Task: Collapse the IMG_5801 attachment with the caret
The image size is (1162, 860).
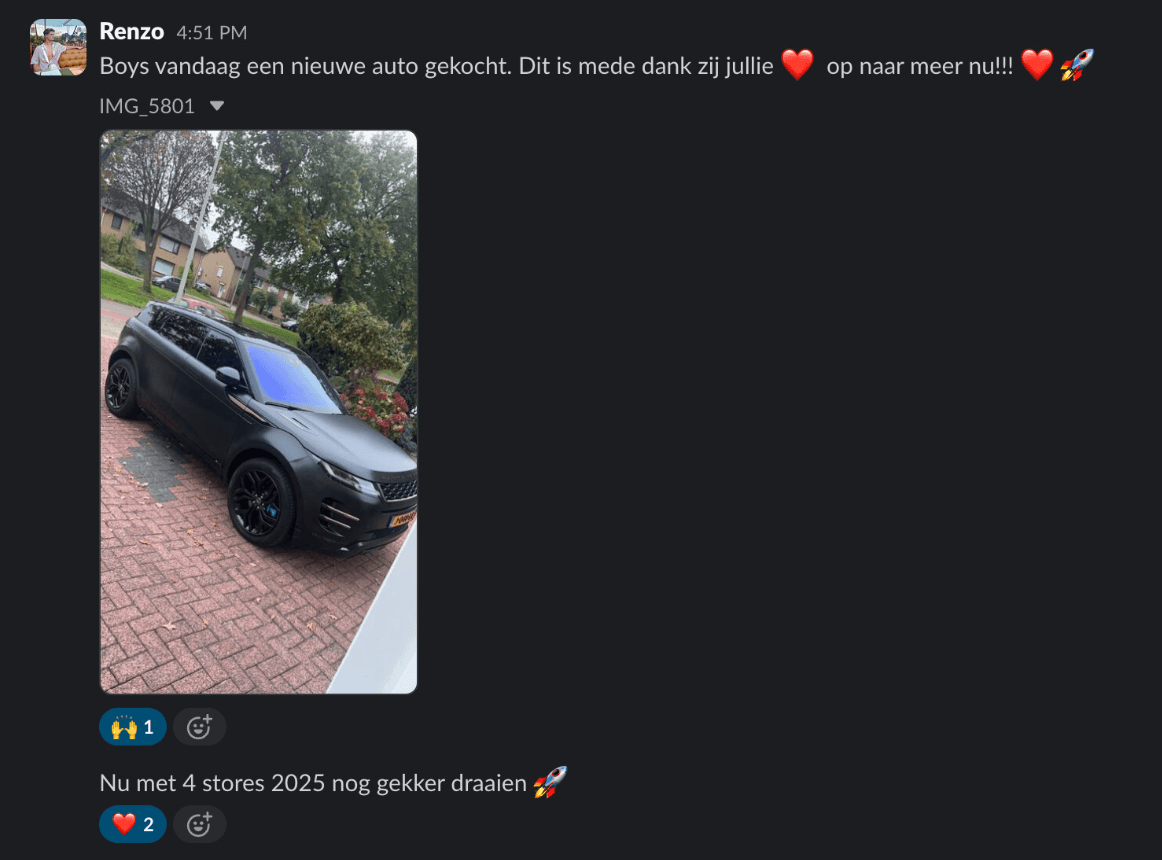Action: [x=217, y=106]
